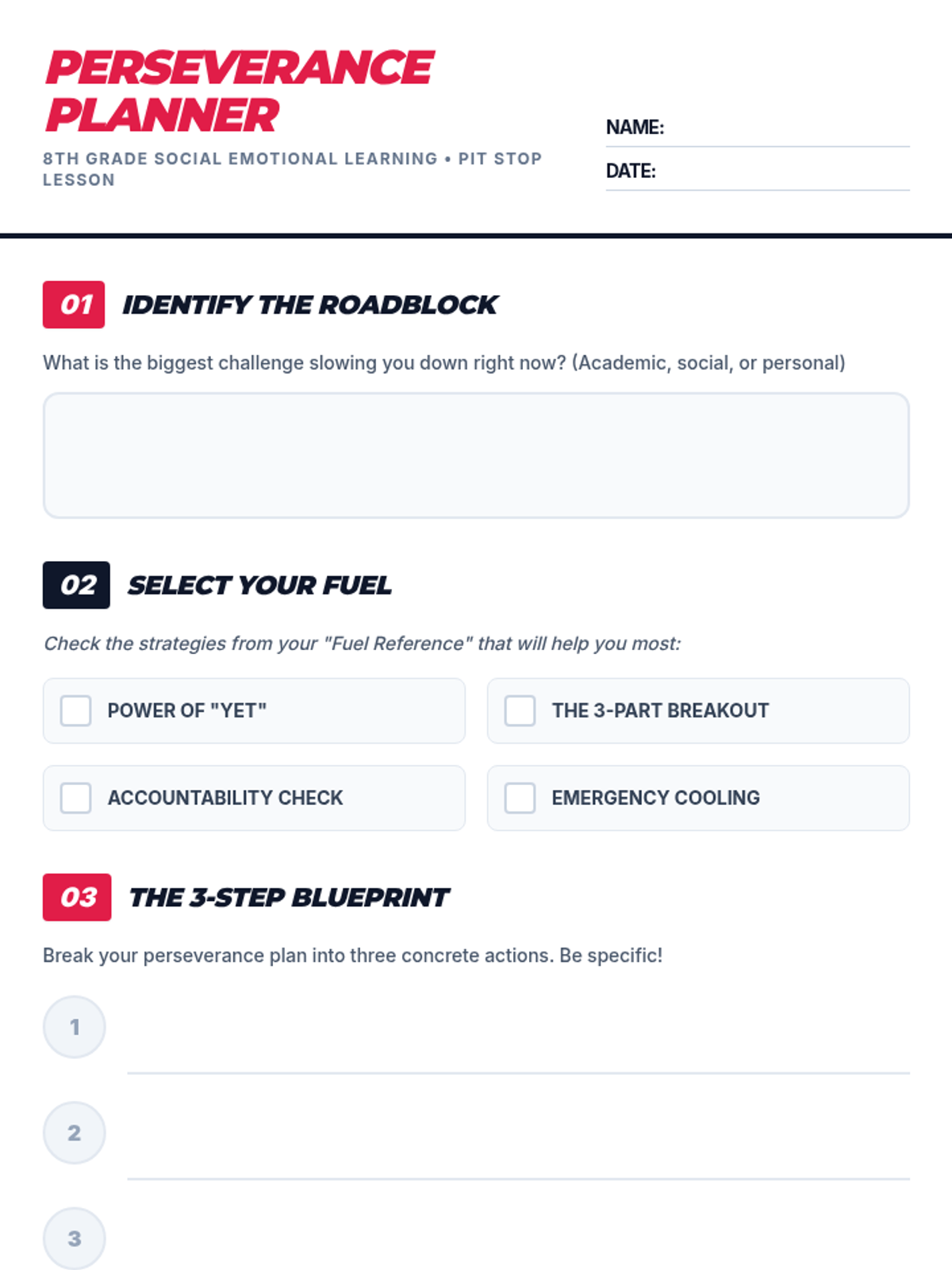Check The 3-Part Breakout checkbox
Viewport: 952px width, 1270px height.
pyautogui.click(x=520, y=710)
